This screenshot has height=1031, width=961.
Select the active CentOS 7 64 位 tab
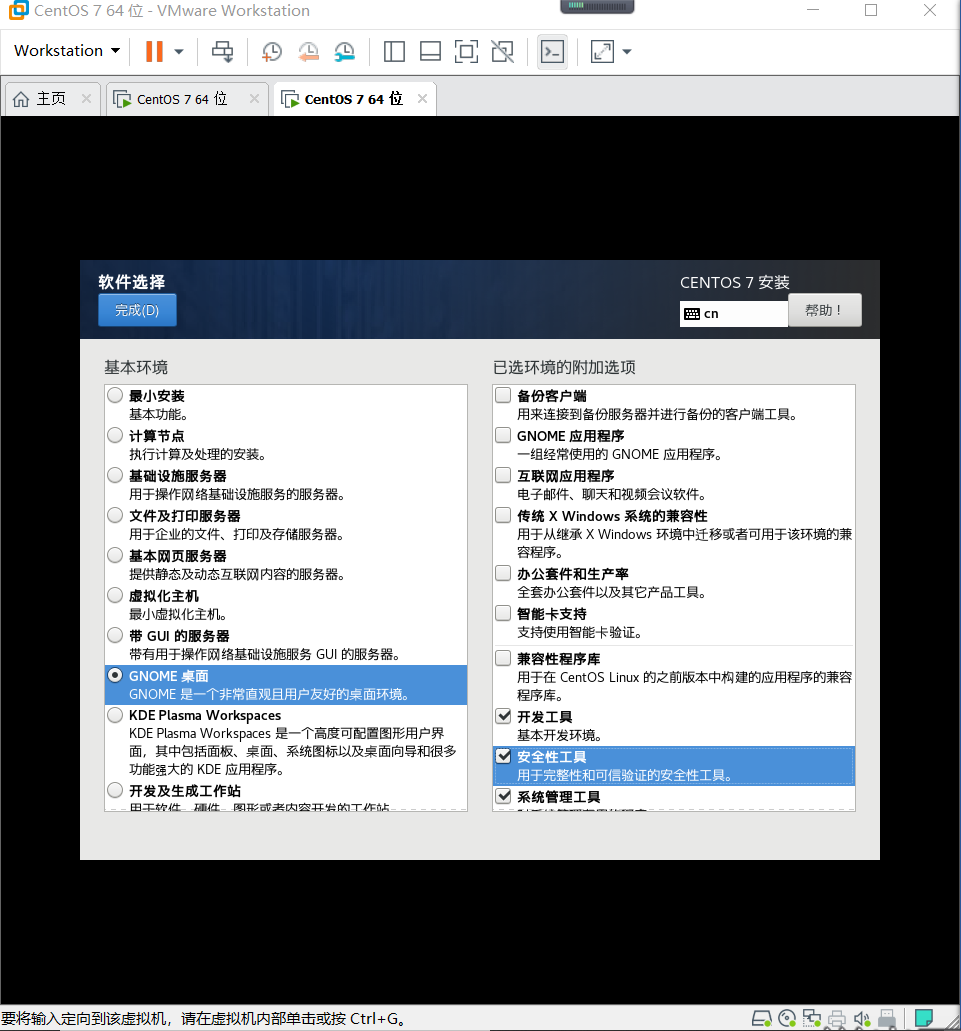click(x=354, y=99)
